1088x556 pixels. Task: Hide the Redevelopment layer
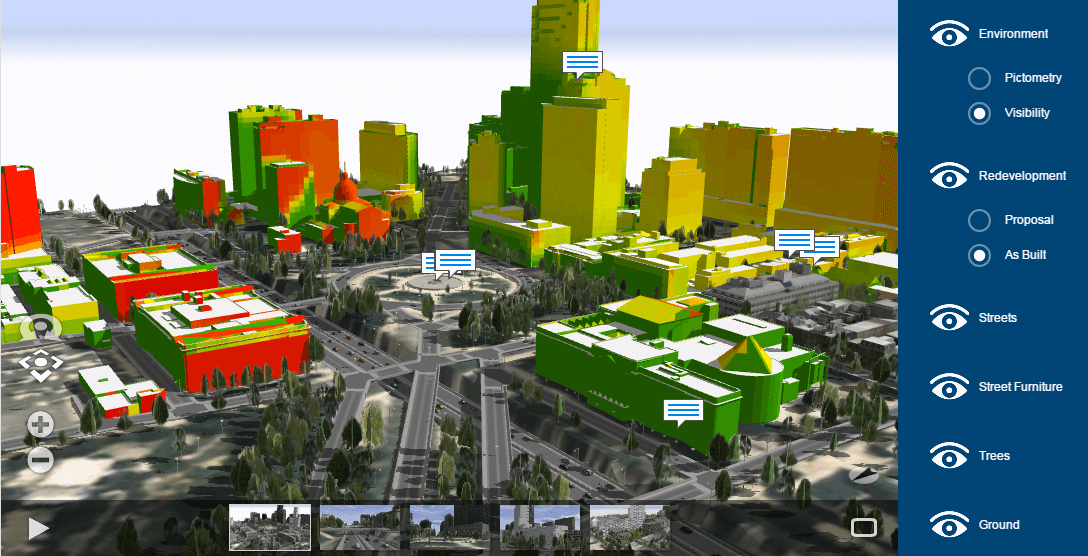pos(949,177)
